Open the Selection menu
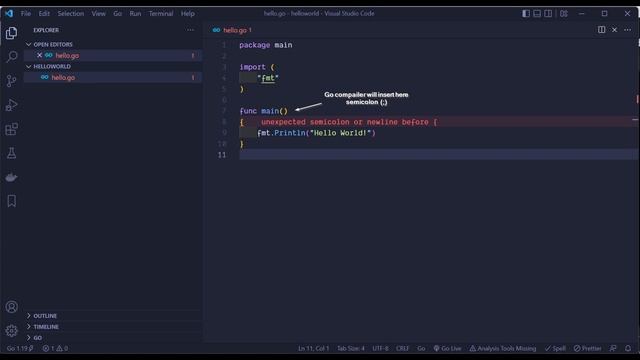Viewport: 640px width, 360px height. [71, 13]
